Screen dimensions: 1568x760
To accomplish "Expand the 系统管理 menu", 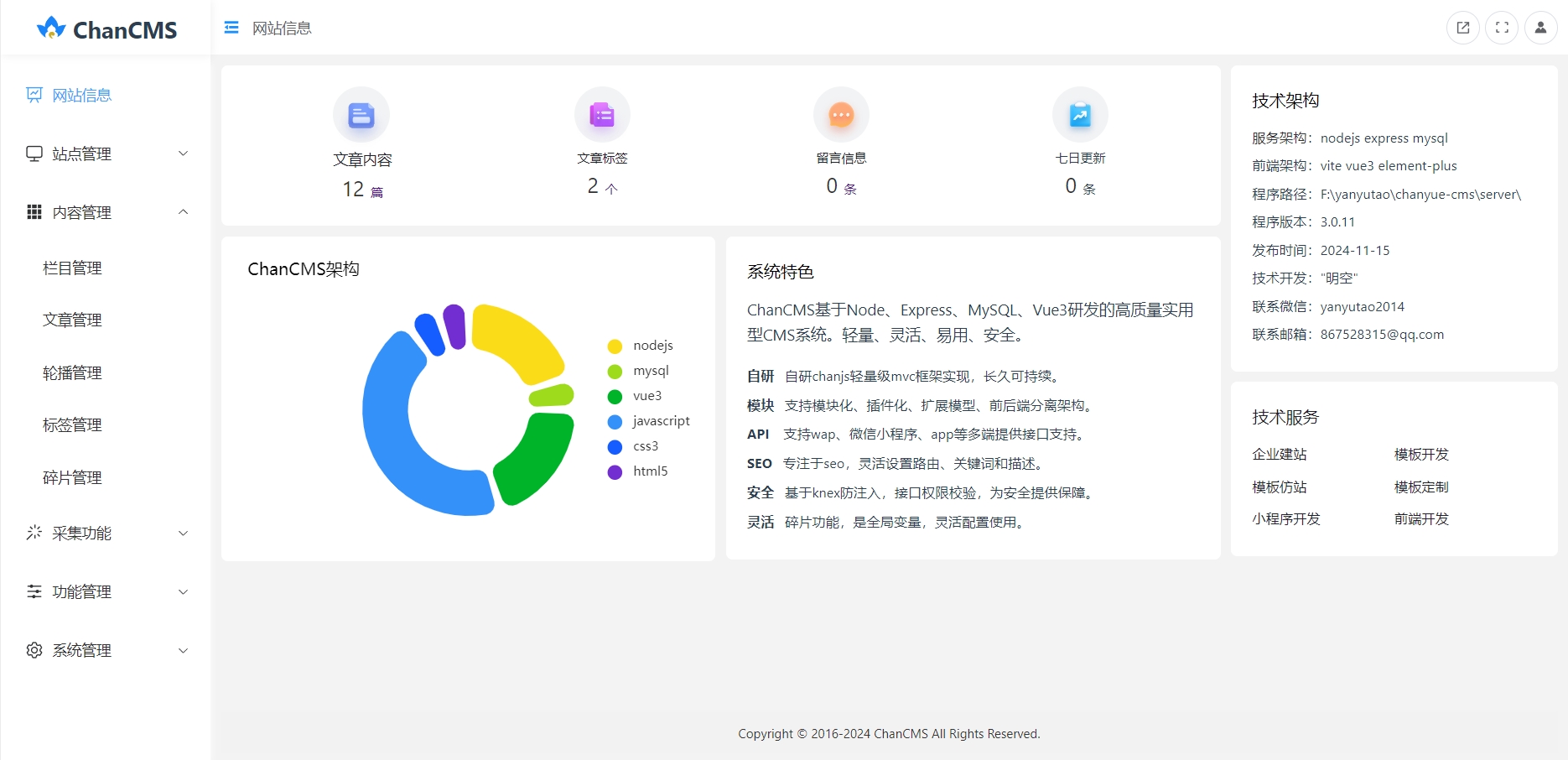I will [82, 649].
